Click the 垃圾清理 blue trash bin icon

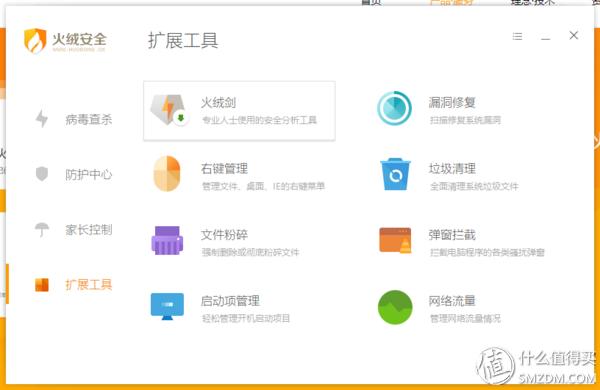[x=395, y=174]
